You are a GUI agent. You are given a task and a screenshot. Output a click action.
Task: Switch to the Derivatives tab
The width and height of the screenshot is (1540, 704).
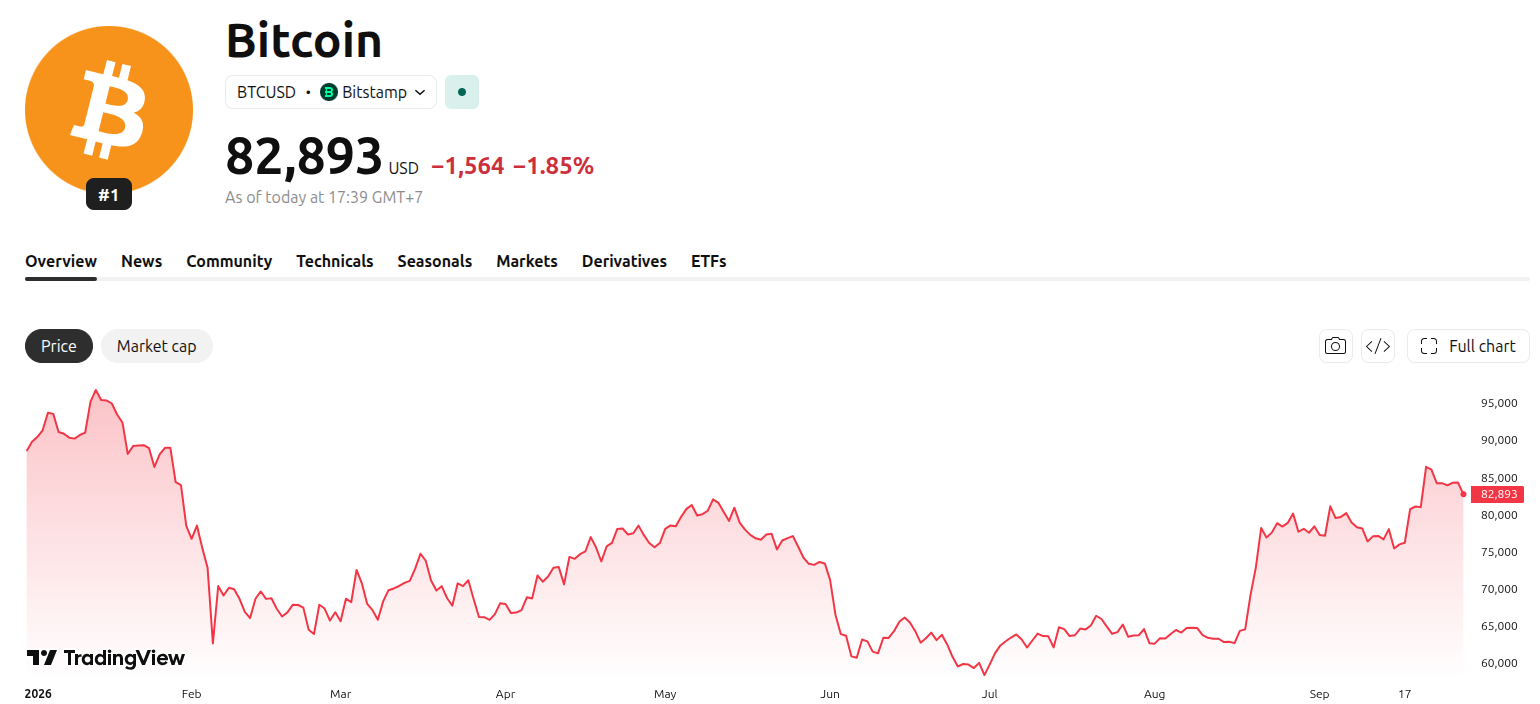[624, 261]
